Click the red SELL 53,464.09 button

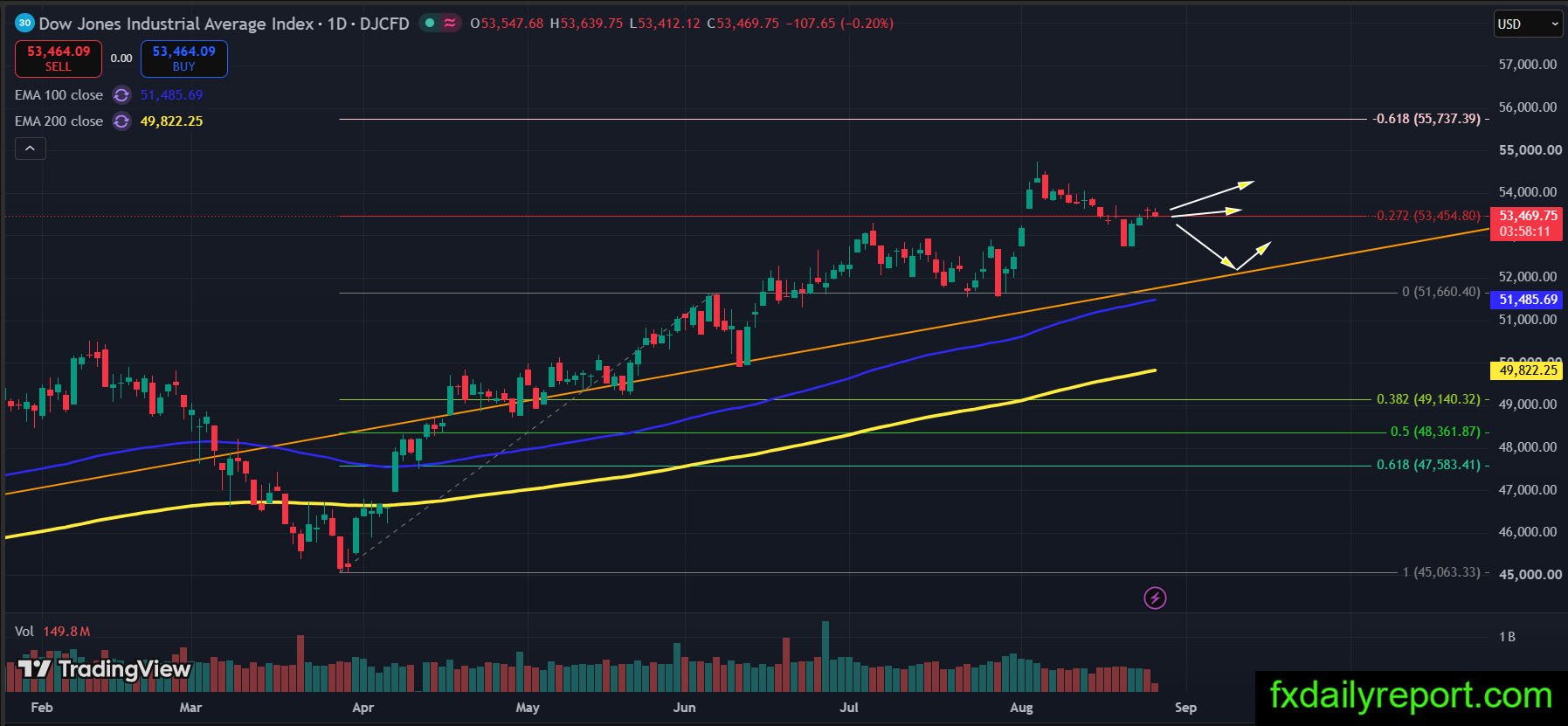pos(59,59)
